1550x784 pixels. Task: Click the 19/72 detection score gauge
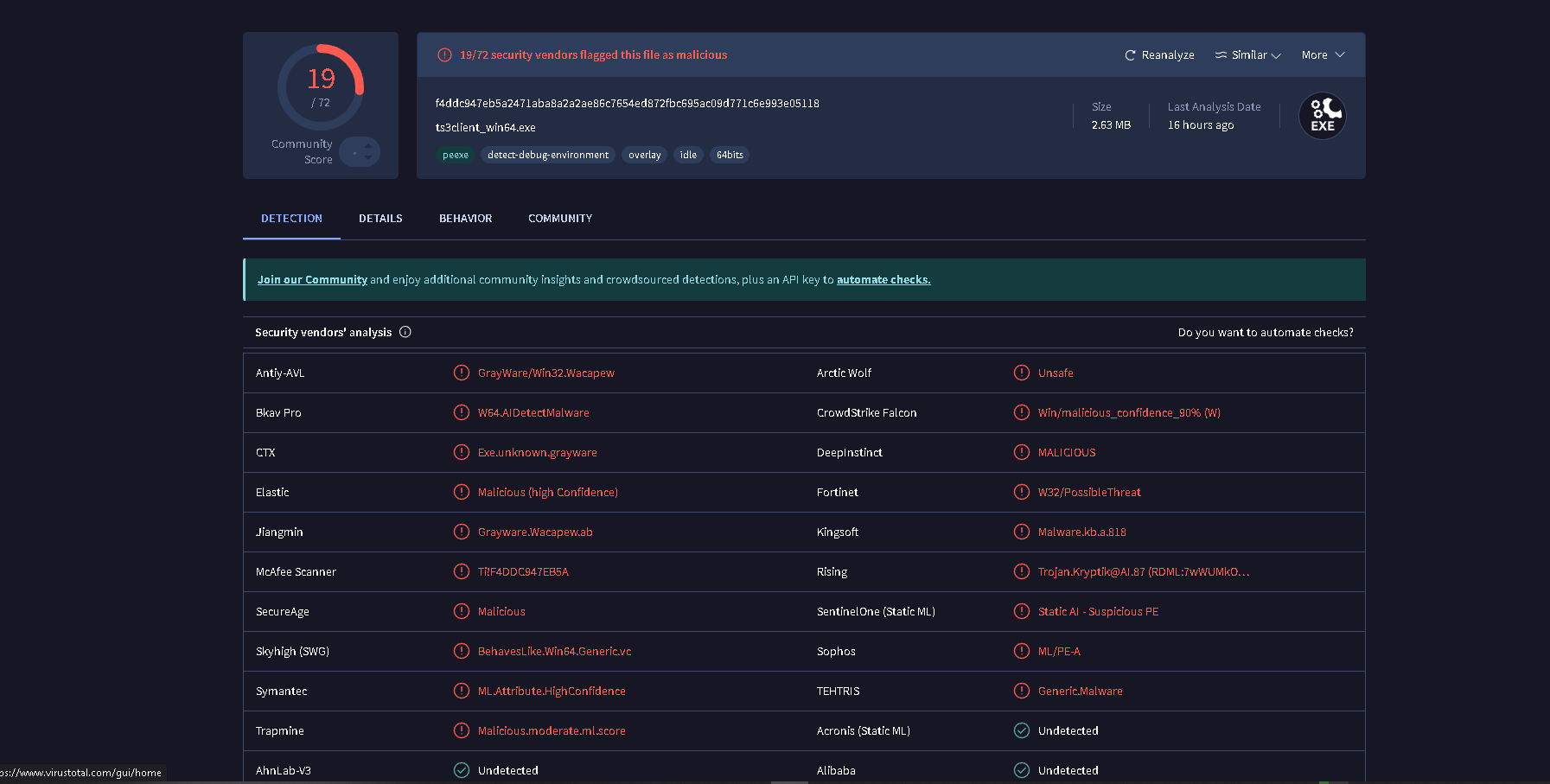click(321, 87)
